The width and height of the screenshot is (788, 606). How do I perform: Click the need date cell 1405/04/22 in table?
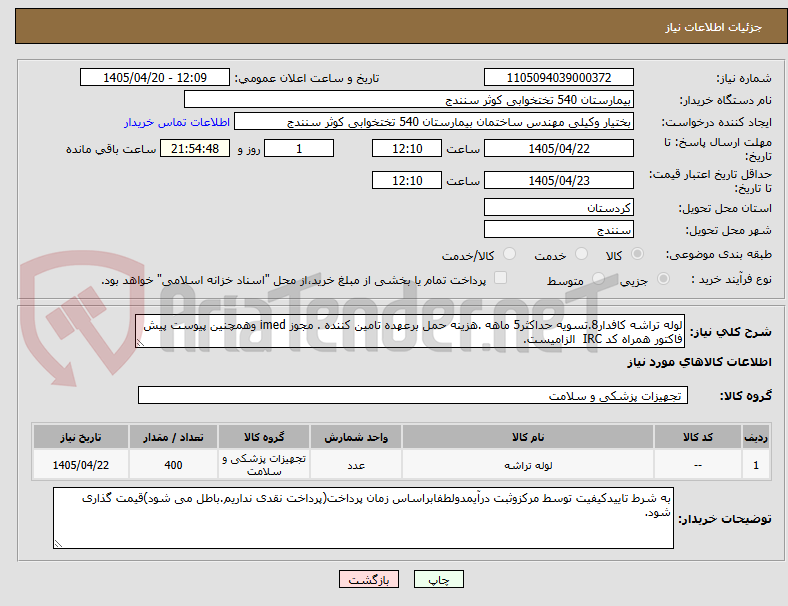pos(81,465)
